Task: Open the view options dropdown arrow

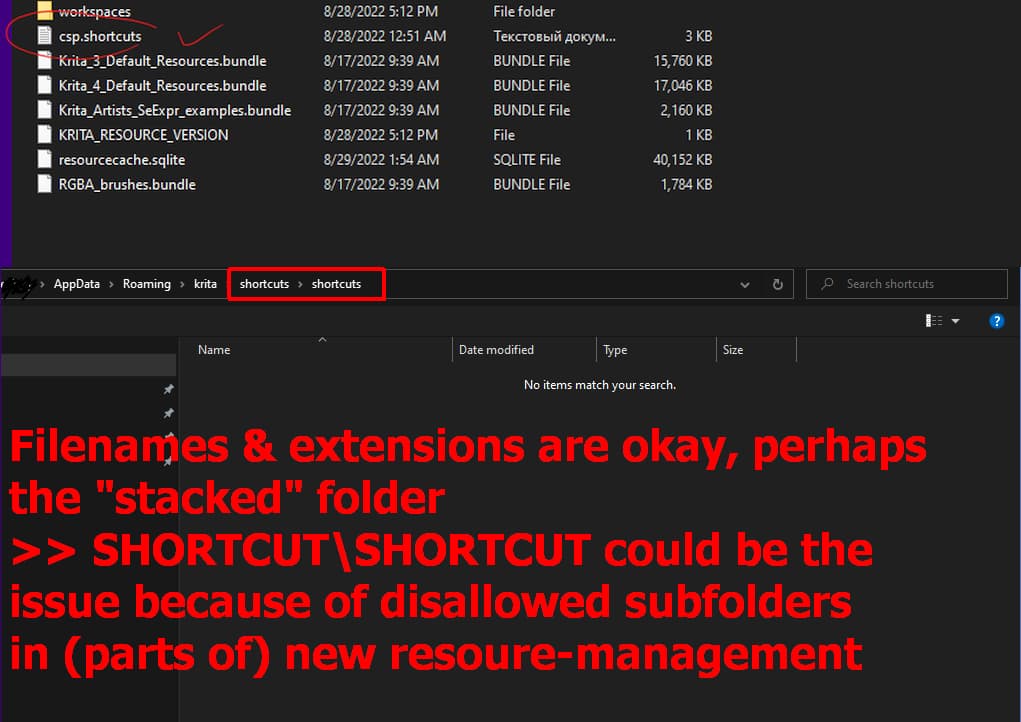Action: [955, 321]
